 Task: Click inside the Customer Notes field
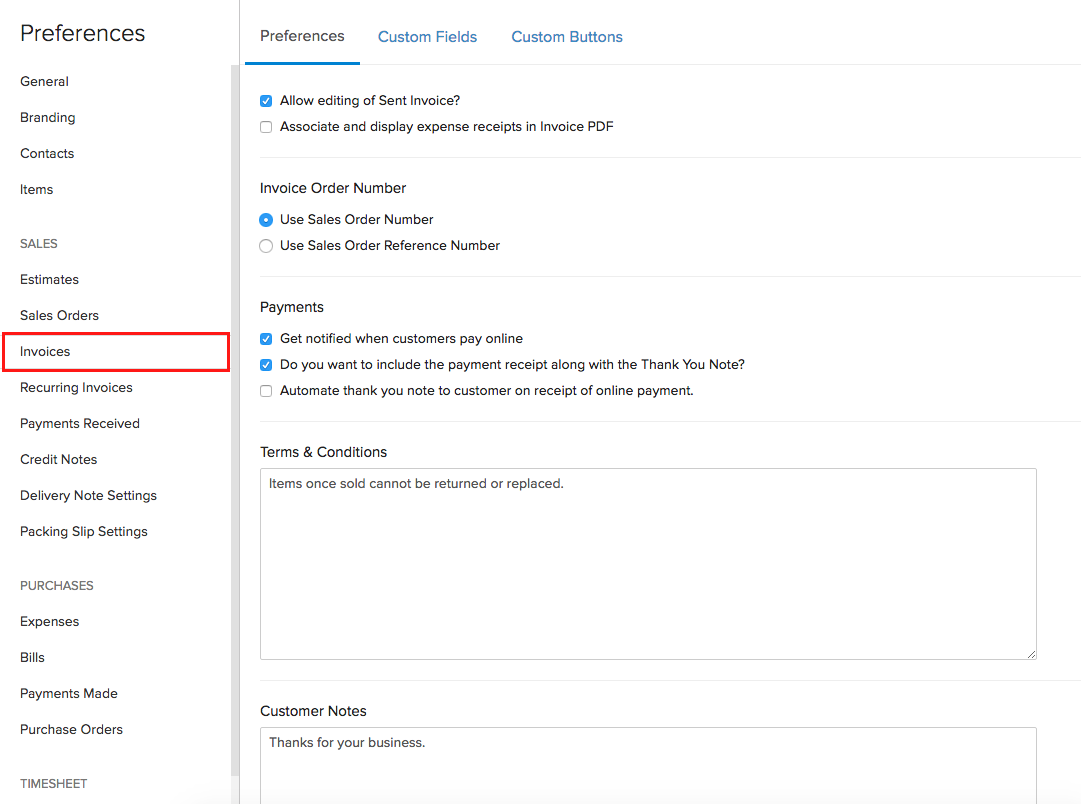(648, 765)
